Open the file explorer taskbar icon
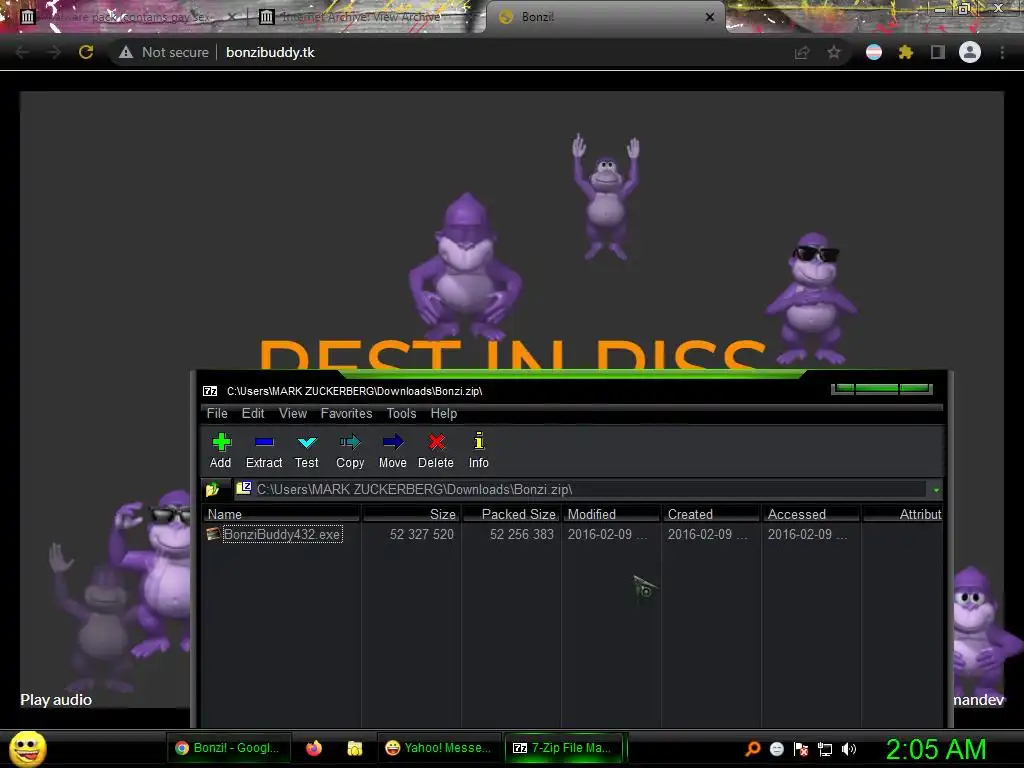Viewport: 1024px width, 768px height. [x=355, y=748]
